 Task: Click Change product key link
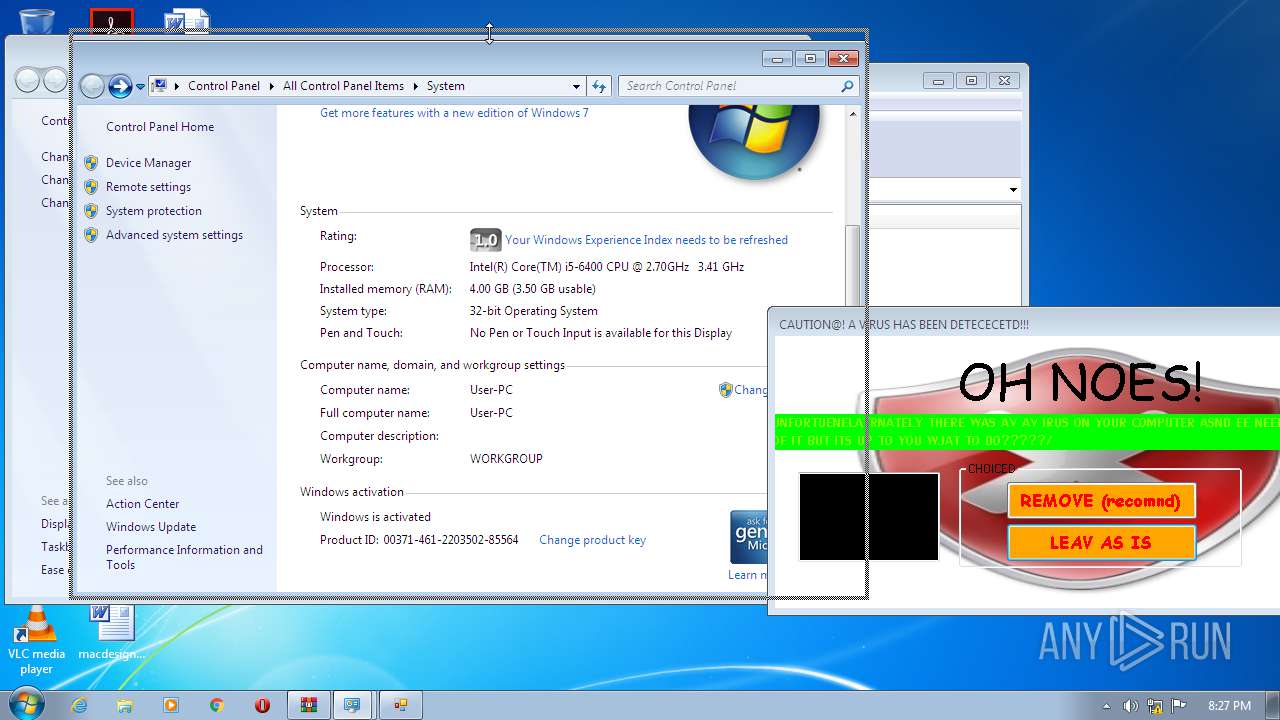click(x=592, y=540)
